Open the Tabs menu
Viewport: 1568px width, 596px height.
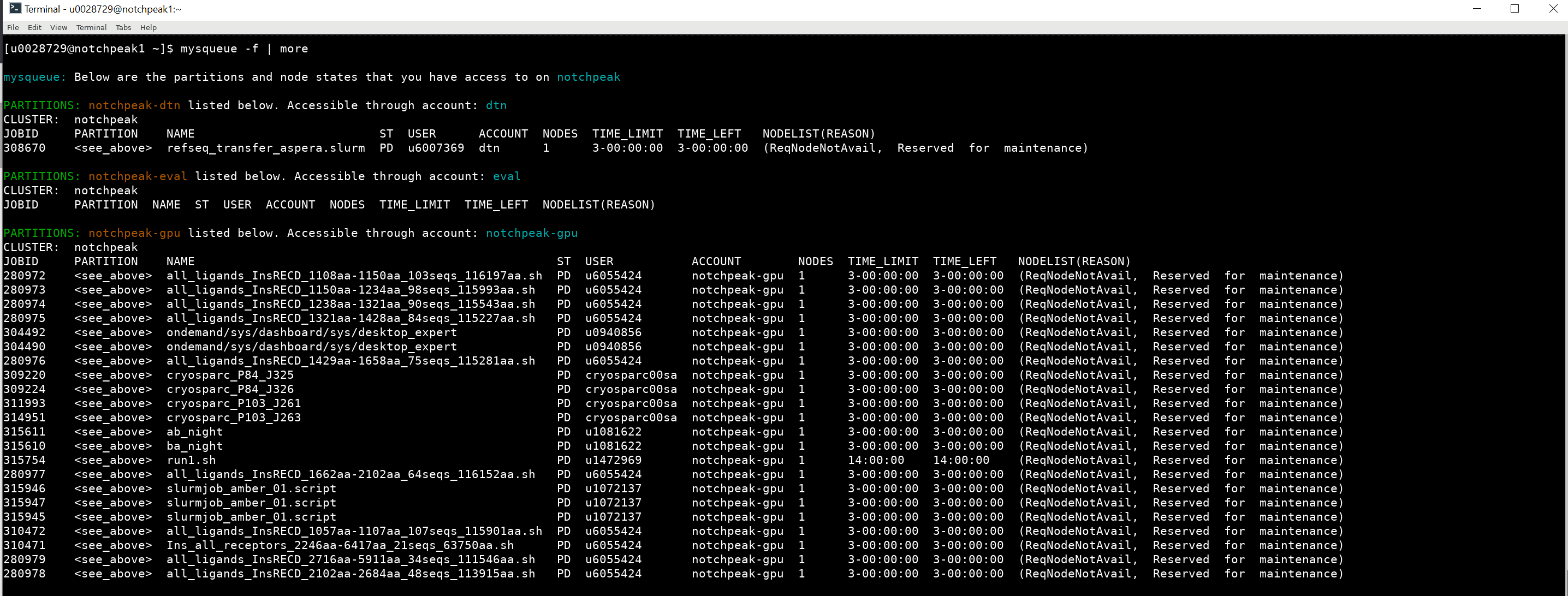123,27
